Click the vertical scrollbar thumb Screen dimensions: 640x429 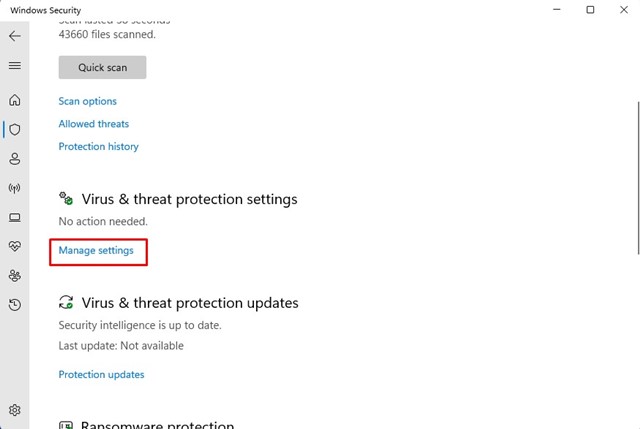click(x=638, y=178)
